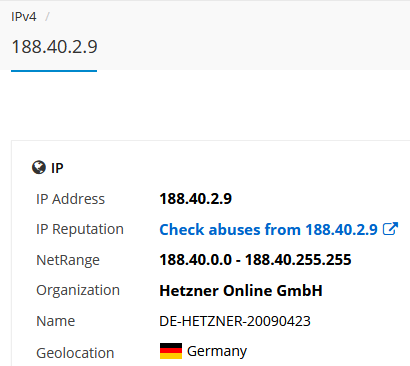410x366 pixels.
Task: Click the globe icon beside IP heading
Action: [x=39, y=167]
